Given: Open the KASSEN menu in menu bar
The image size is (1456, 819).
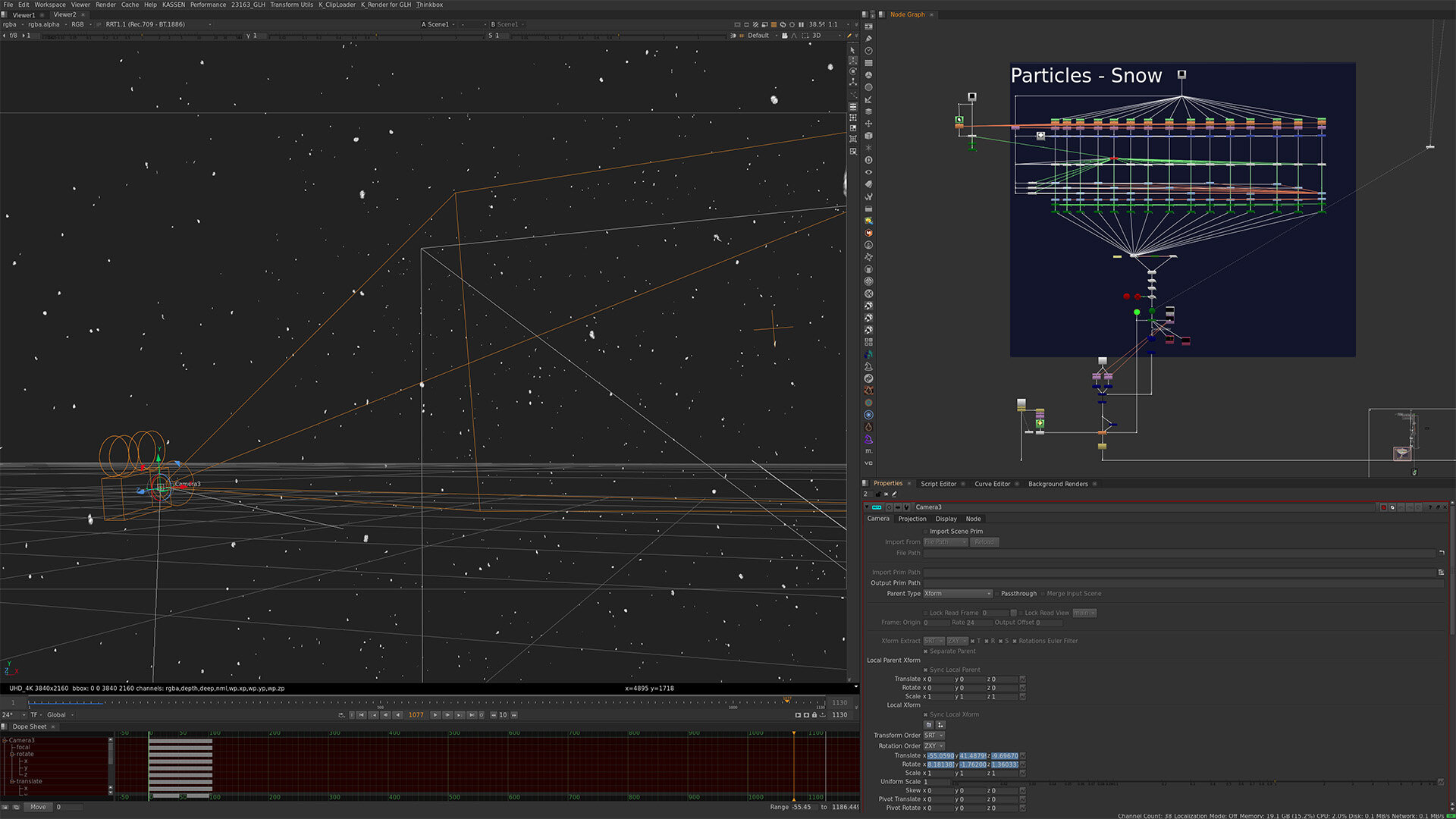Looking at the screenshot, I should 174,5.
